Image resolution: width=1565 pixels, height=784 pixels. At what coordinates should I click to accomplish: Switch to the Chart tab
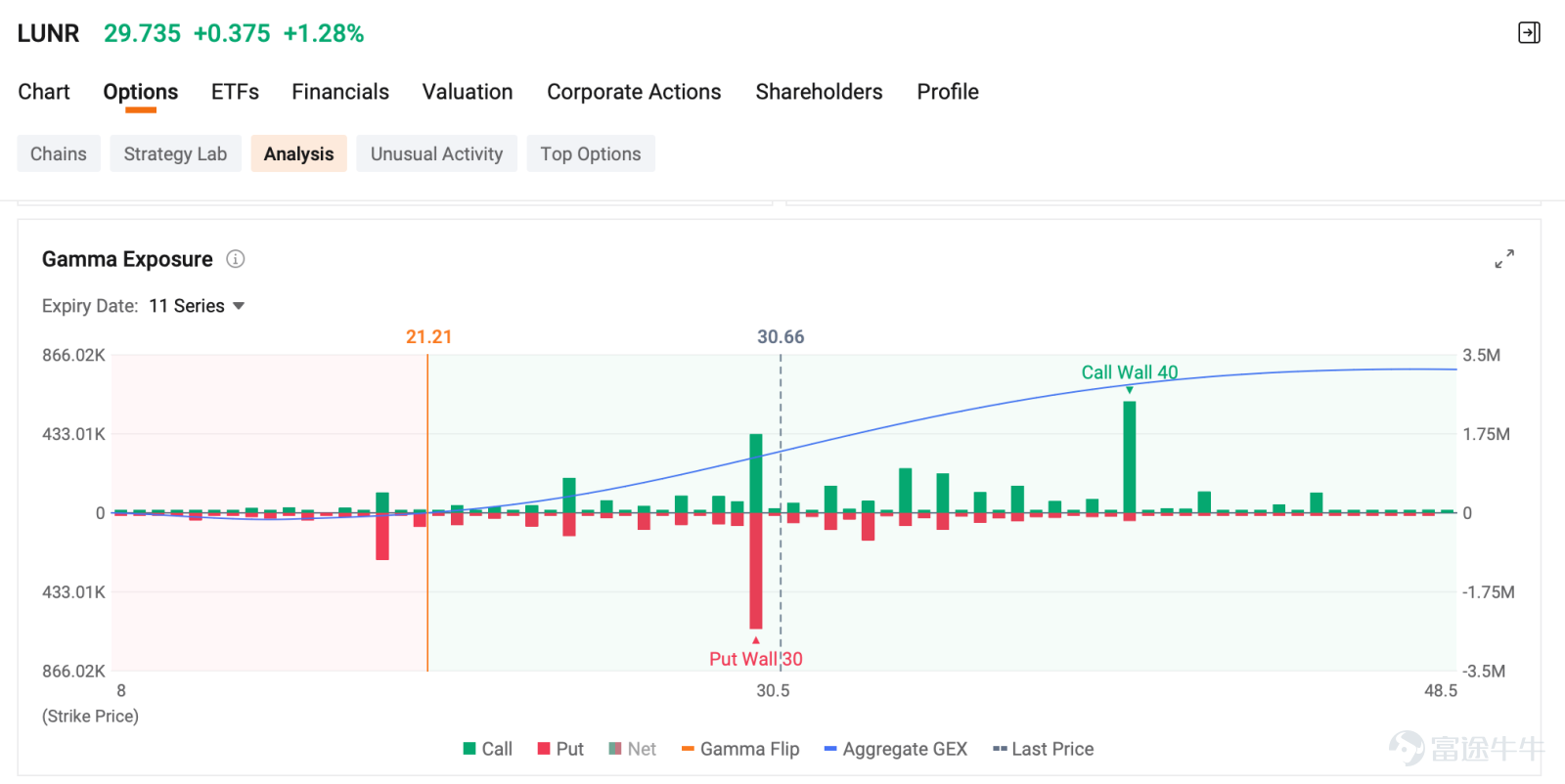coord(44,92)
